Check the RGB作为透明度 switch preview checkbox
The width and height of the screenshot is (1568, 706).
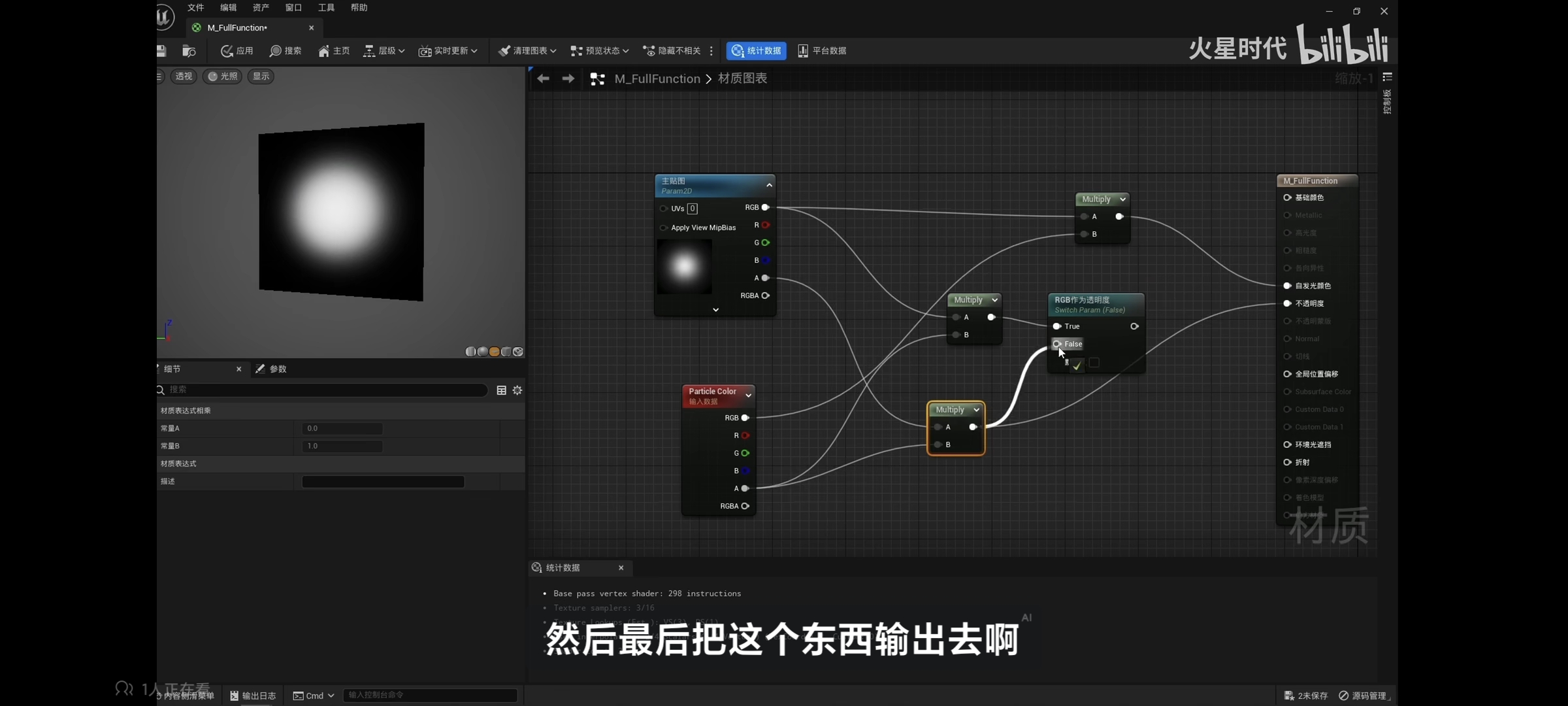point(1094,363)
